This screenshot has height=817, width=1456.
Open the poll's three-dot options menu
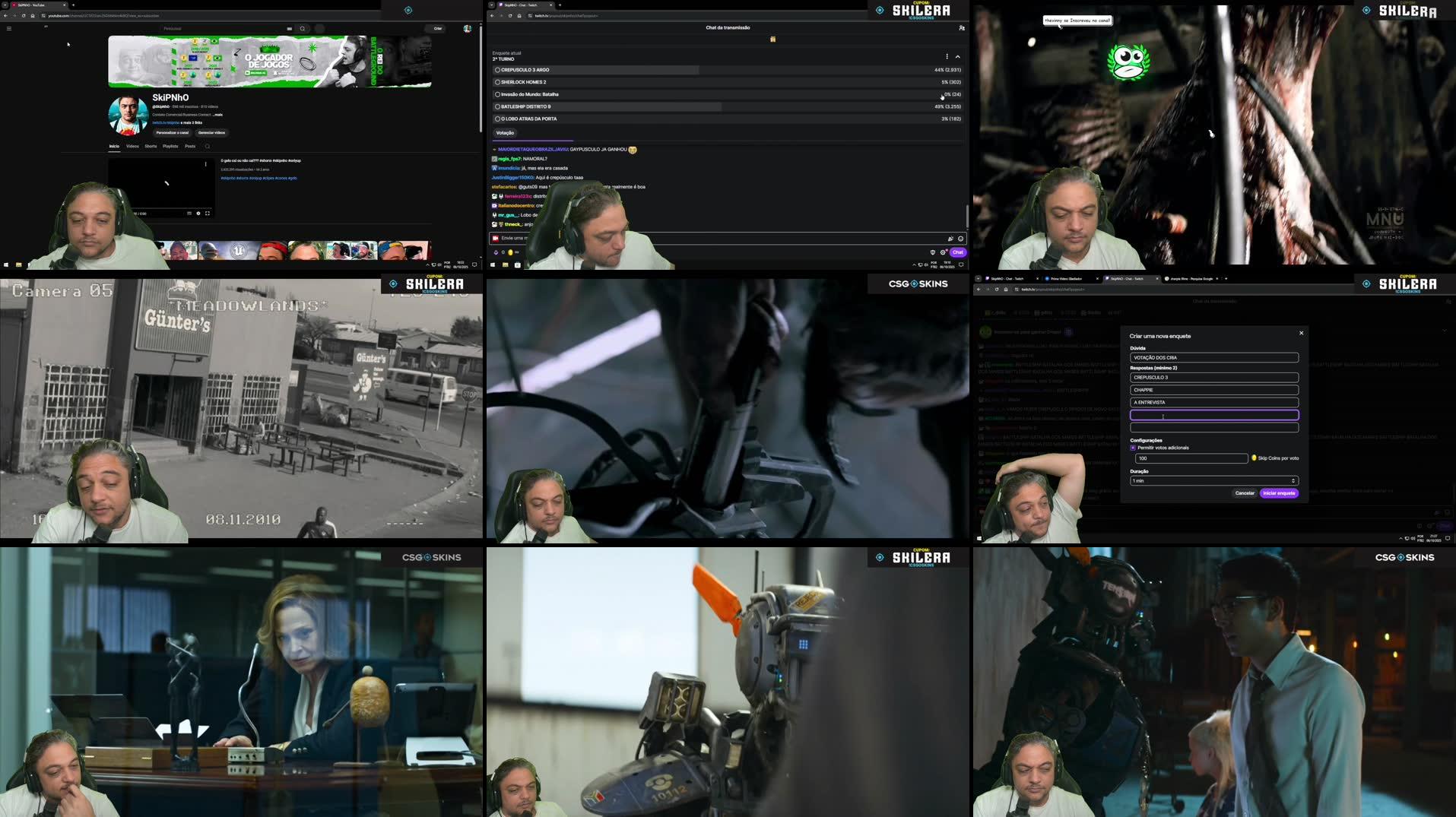pyautogui.click(x=947, y=56)
